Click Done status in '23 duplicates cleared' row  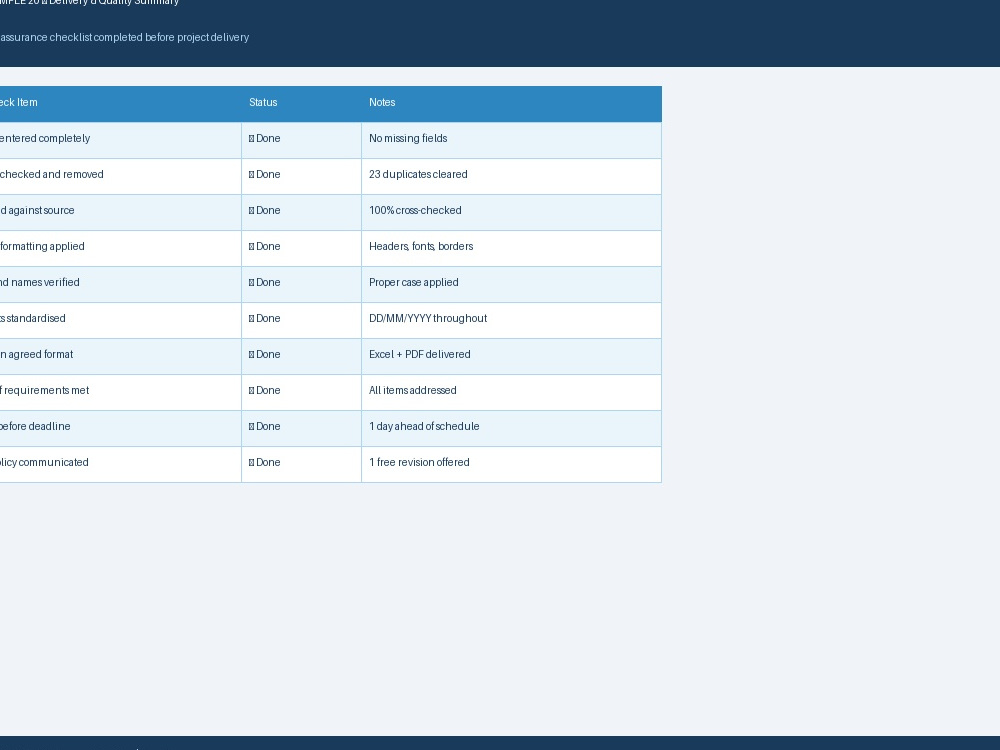[301, 175]
